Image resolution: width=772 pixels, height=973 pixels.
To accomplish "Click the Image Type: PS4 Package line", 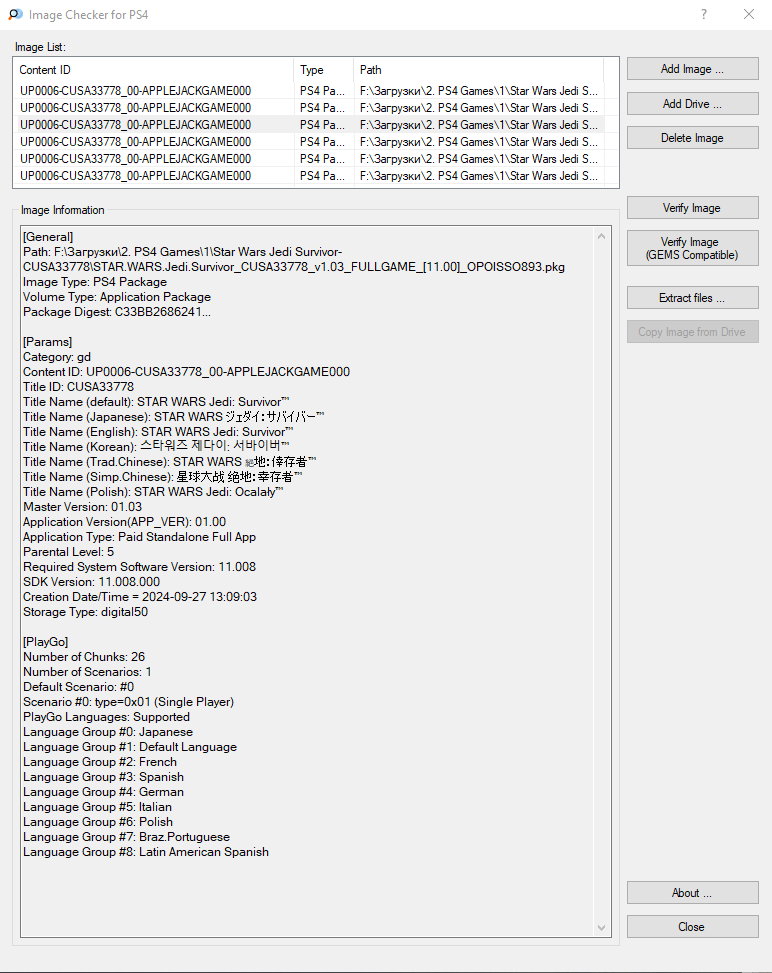I will click(95, 282).
